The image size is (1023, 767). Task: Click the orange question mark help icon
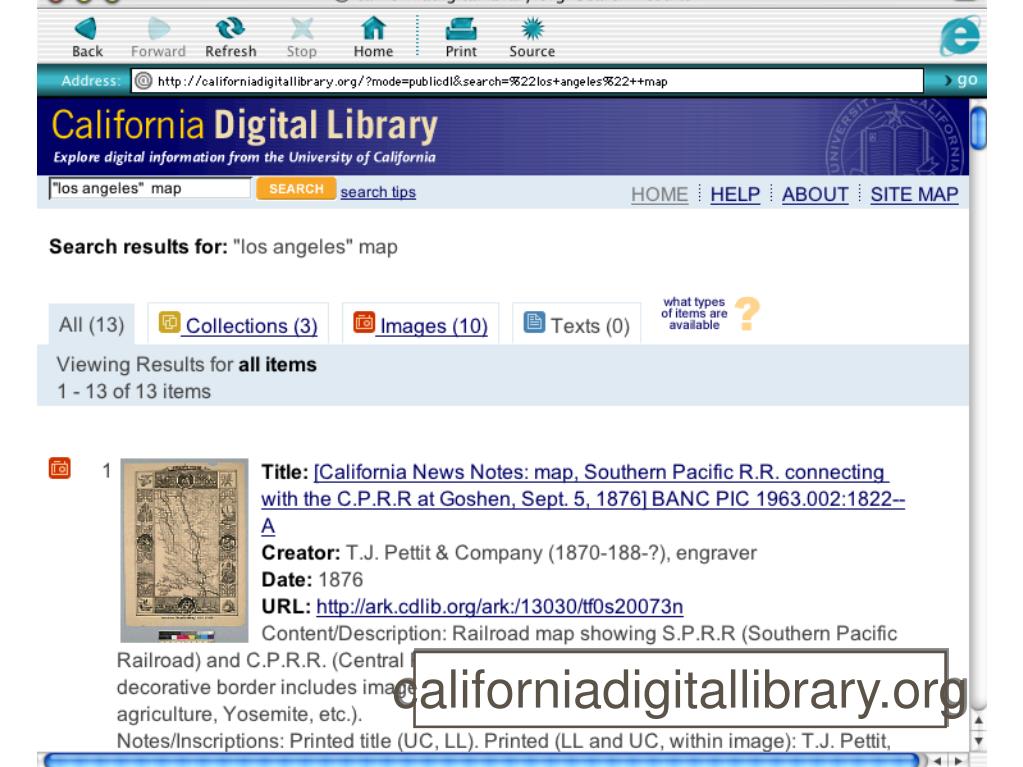pos(748,314)
